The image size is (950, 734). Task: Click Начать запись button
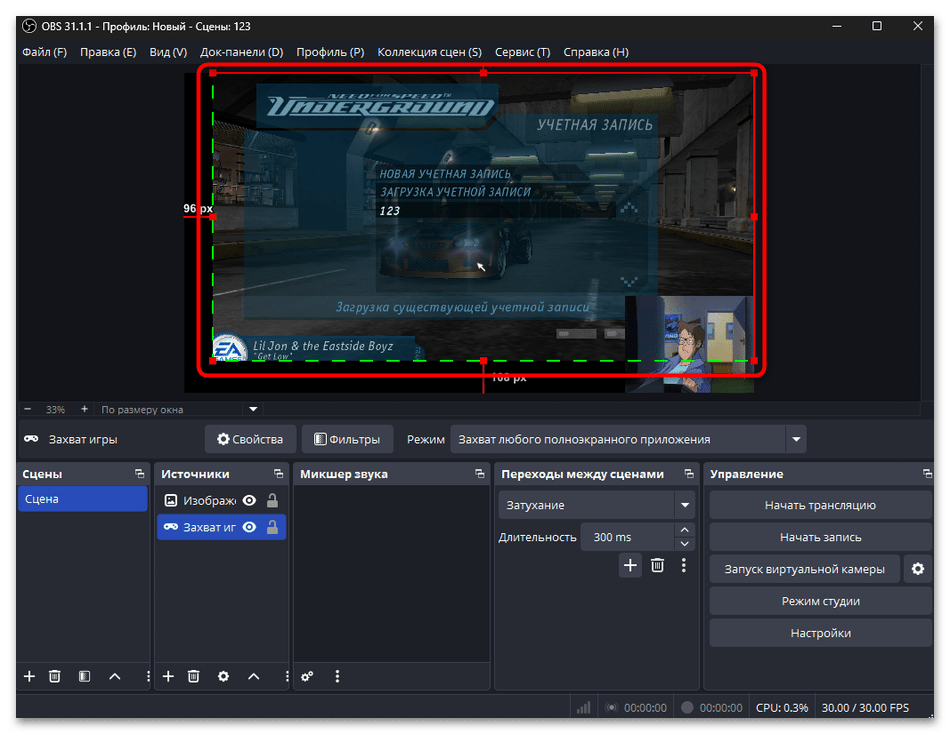click(x=820, y=537)
